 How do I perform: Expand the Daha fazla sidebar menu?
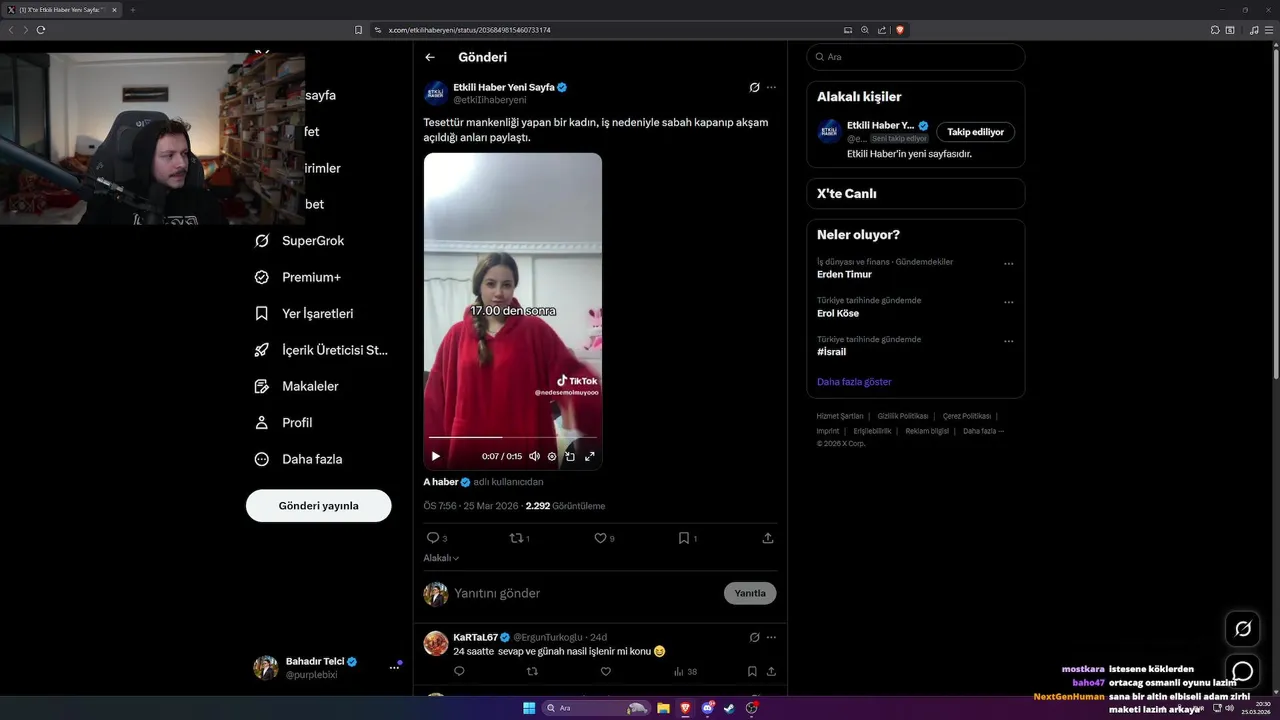tap(300, 459)
